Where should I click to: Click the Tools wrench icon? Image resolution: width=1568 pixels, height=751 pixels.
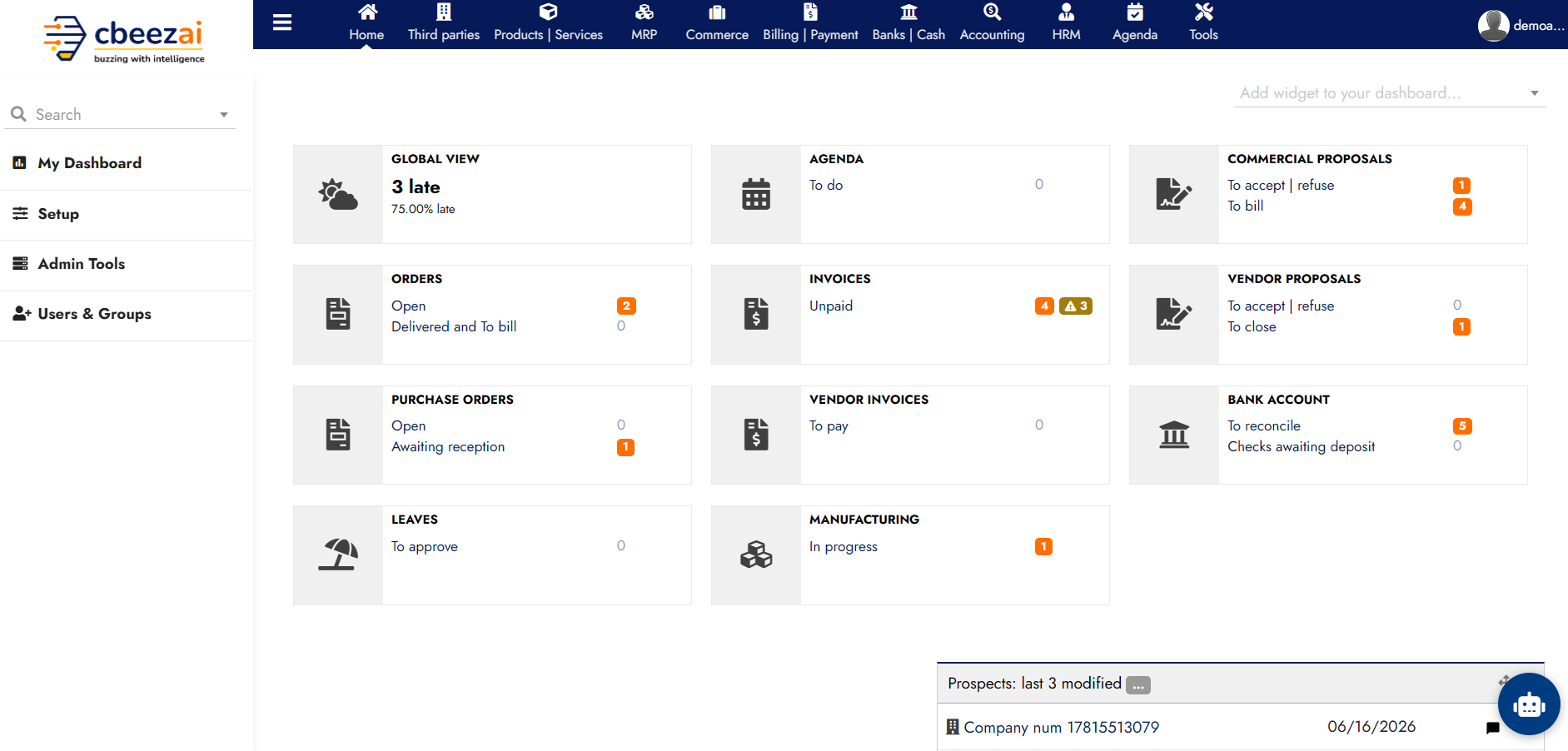pos(1203,12)
